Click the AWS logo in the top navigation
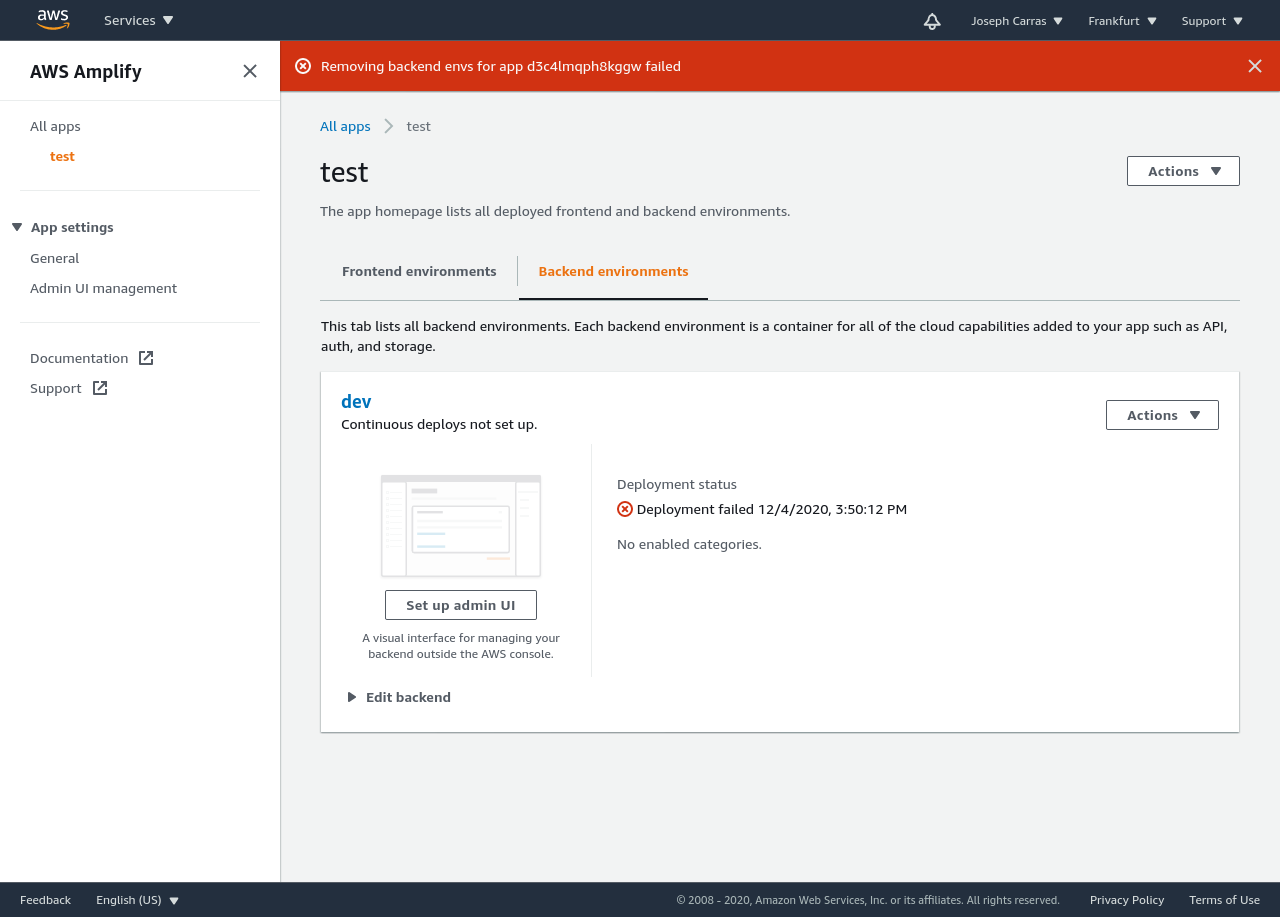1280x917 pixels. click(52, 20)
